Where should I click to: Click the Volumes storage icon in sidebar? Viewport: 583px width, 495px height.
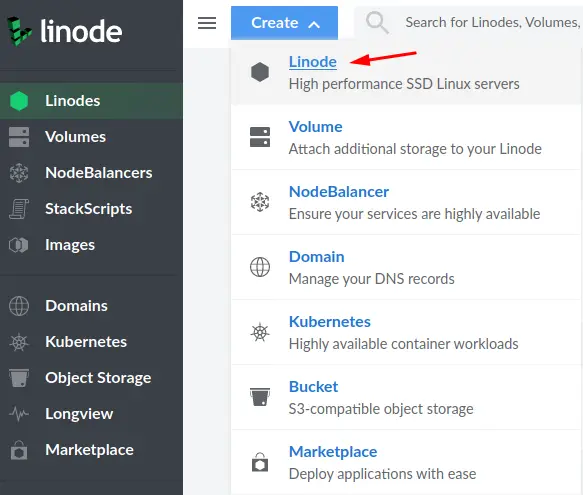(19, 137)
